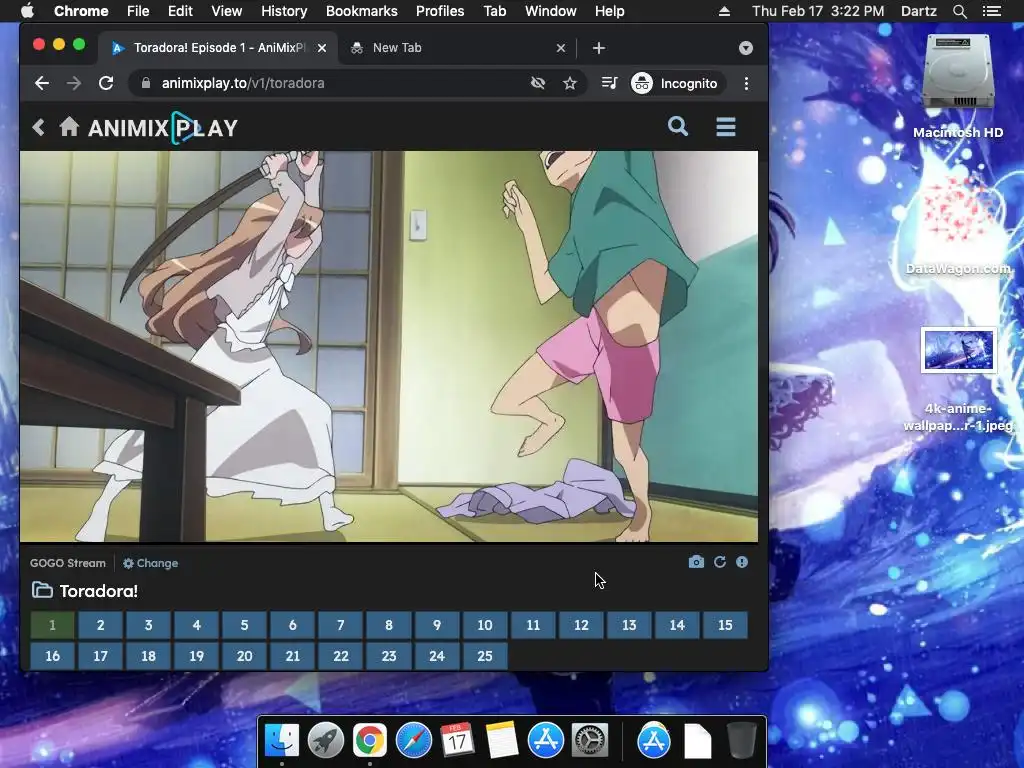The image size is (1024, 768).
Task: Select episode 25 button
Action: 485,656
